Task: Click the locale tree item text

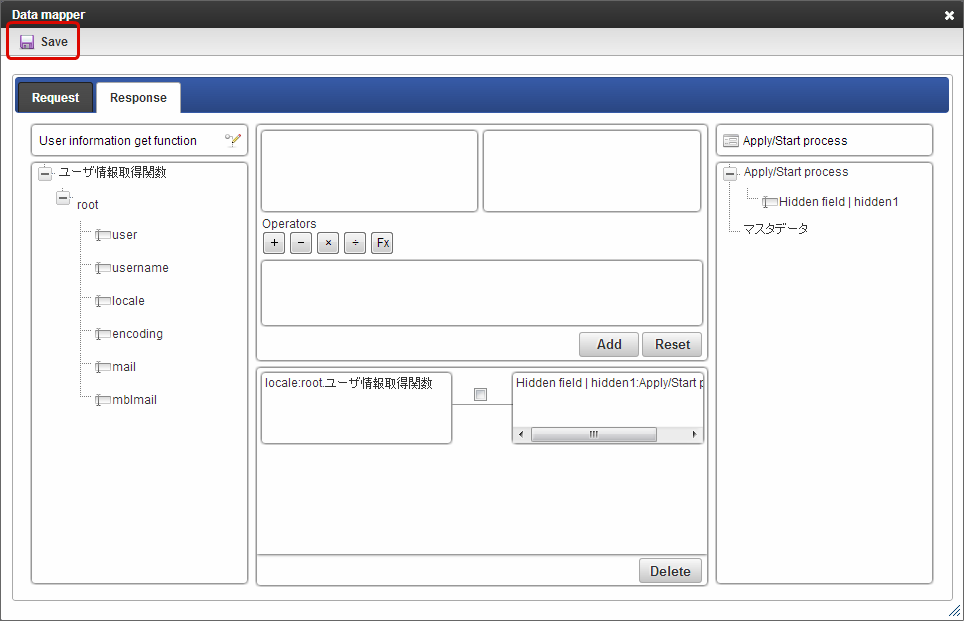Action: pos(128,301)
